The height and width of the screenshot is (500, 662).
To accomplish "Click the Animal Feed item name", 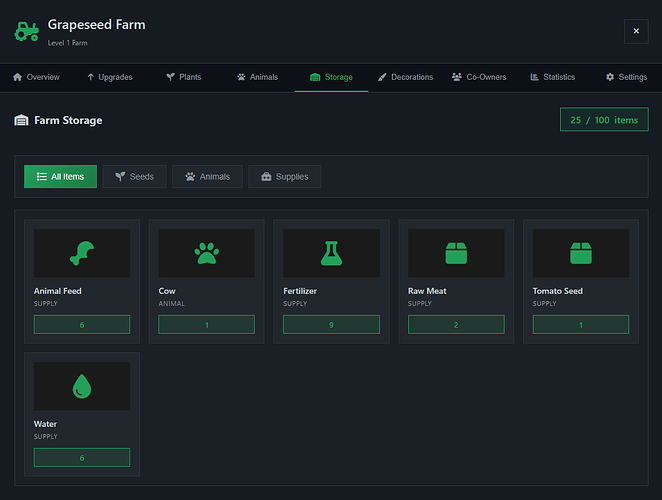I will click(57, 291).
